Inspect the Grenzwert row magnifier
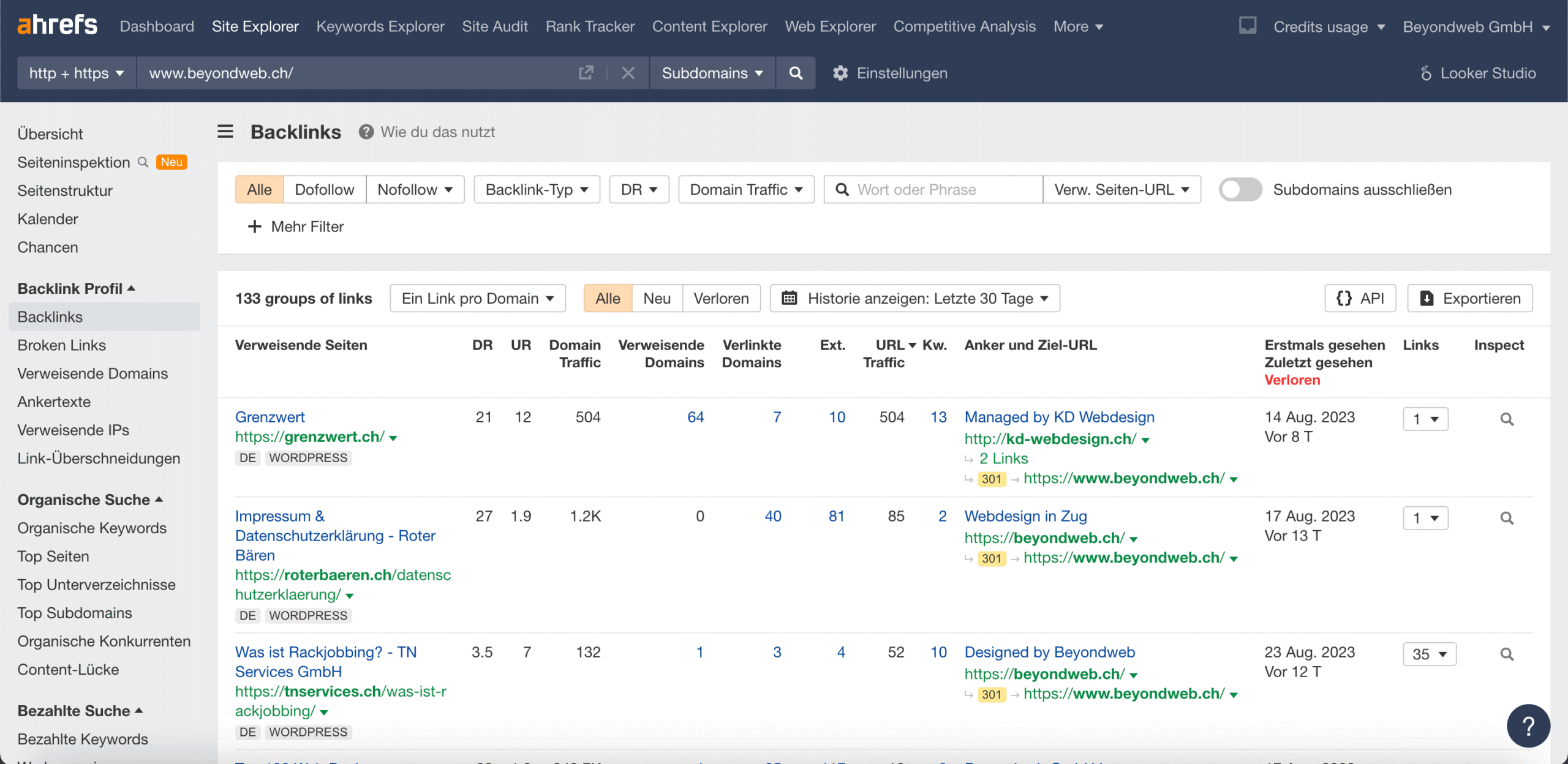Image resolution: width=1568 pixels, height=764 pixels. pos(1507,419)
